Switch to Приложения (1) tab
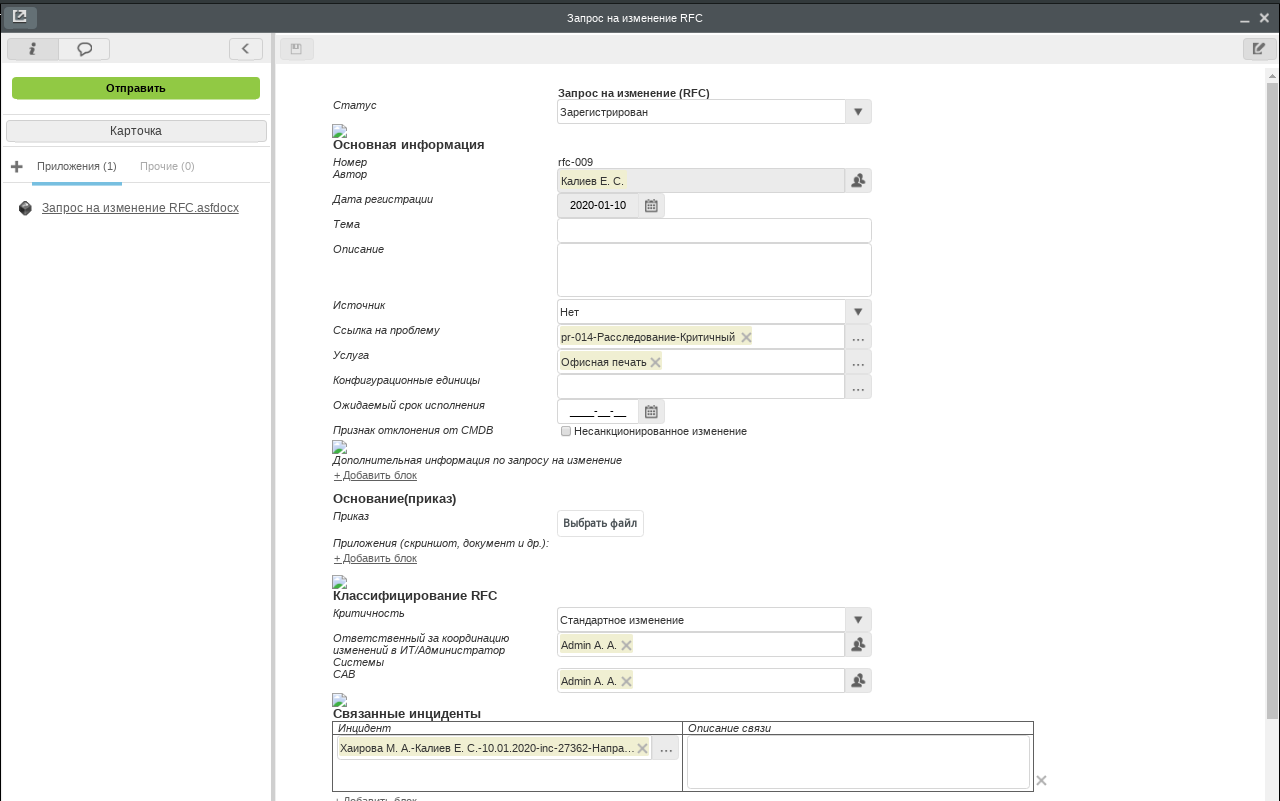Viewport: 1280px width, 801px height. coord(77,166)
